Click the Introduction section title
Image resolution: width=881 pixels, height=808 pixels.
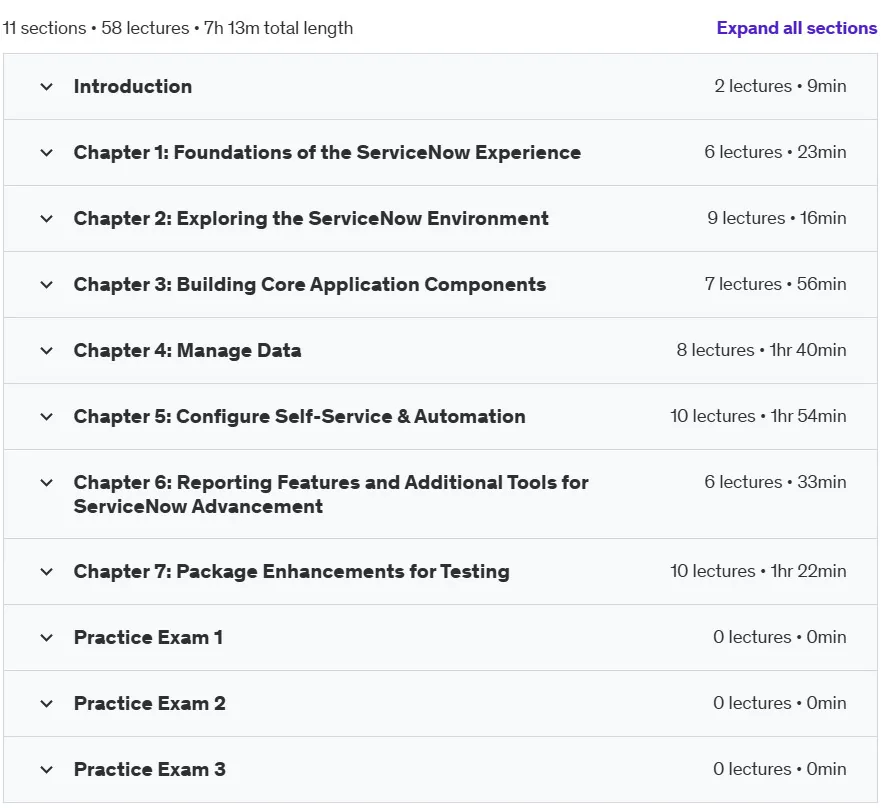[x=133, y=87]
